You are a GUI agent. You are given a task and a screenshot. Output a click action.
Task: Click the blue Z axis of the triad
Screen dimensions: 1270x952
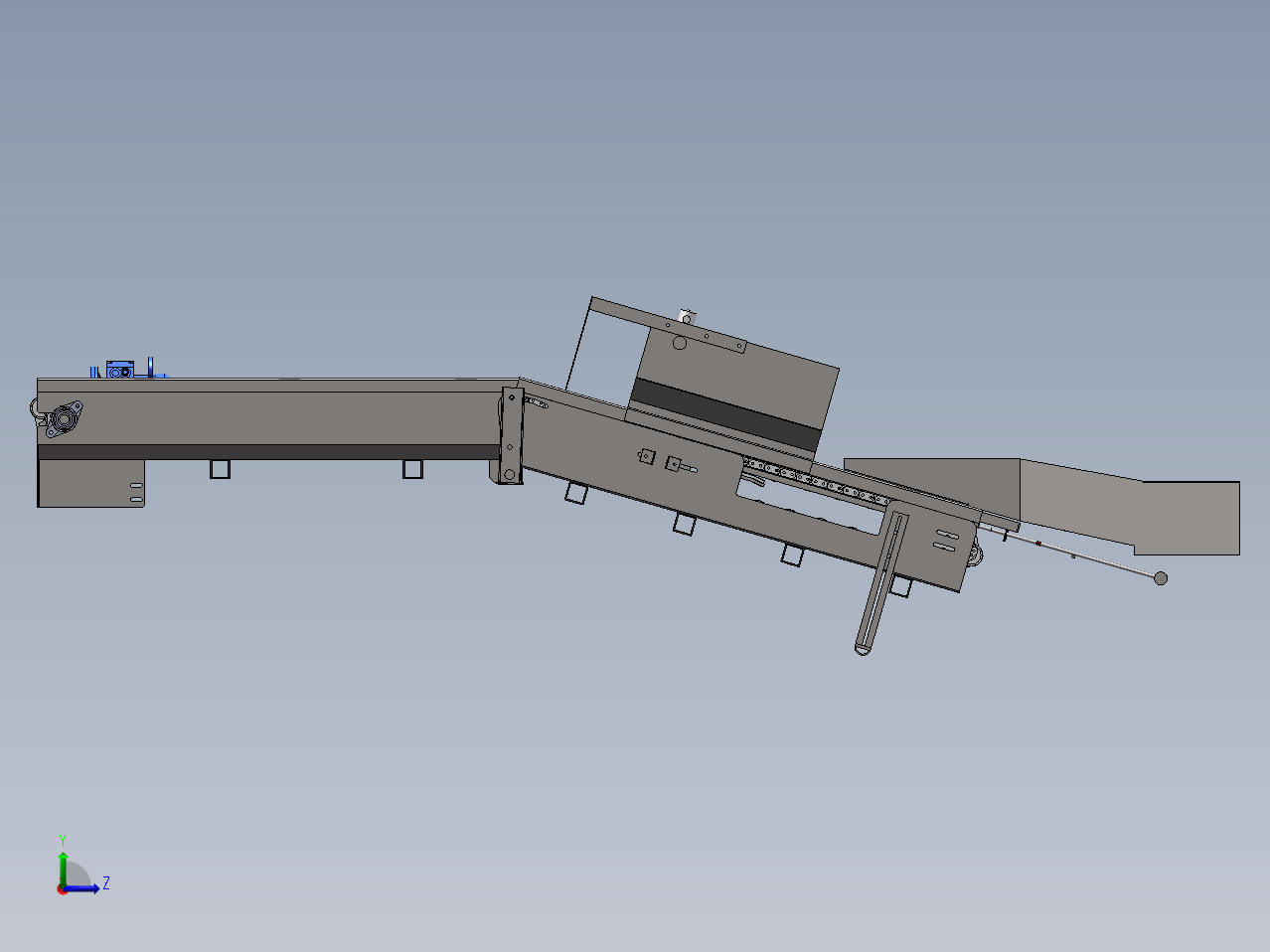[81, 888]
